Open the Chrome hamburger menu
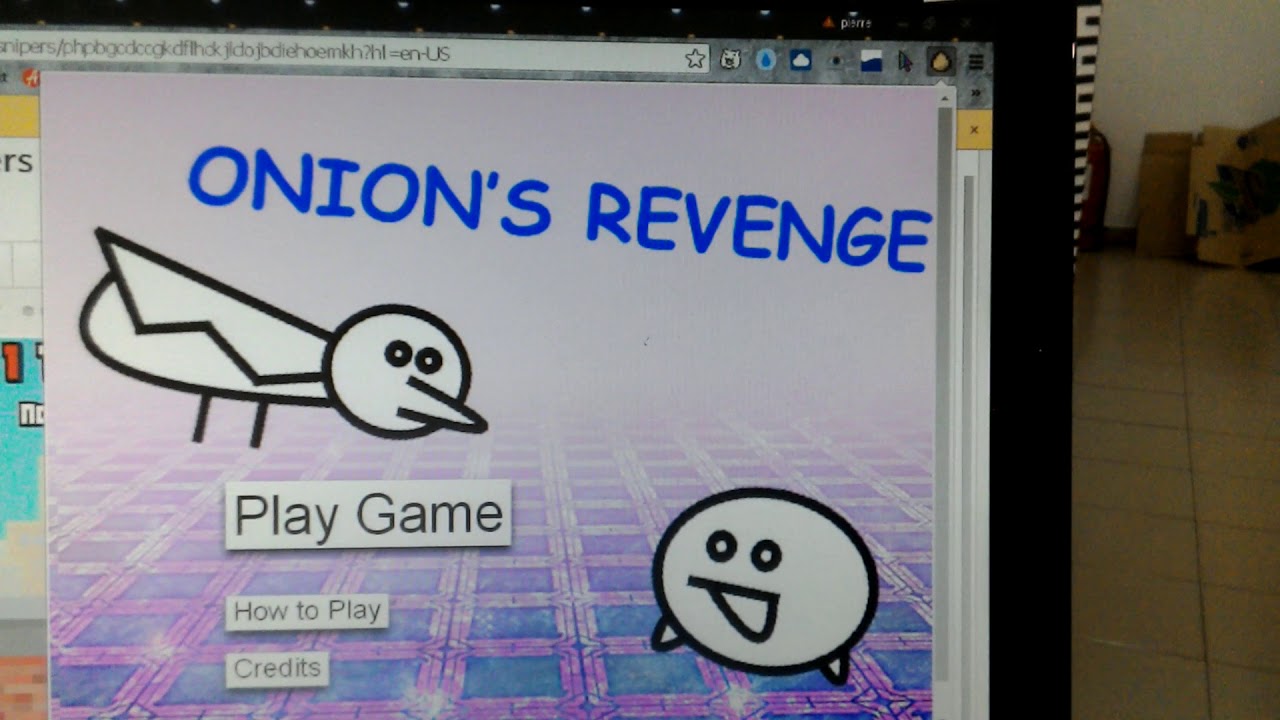This screenshot has height=720, width=1280. click(975, 62)
